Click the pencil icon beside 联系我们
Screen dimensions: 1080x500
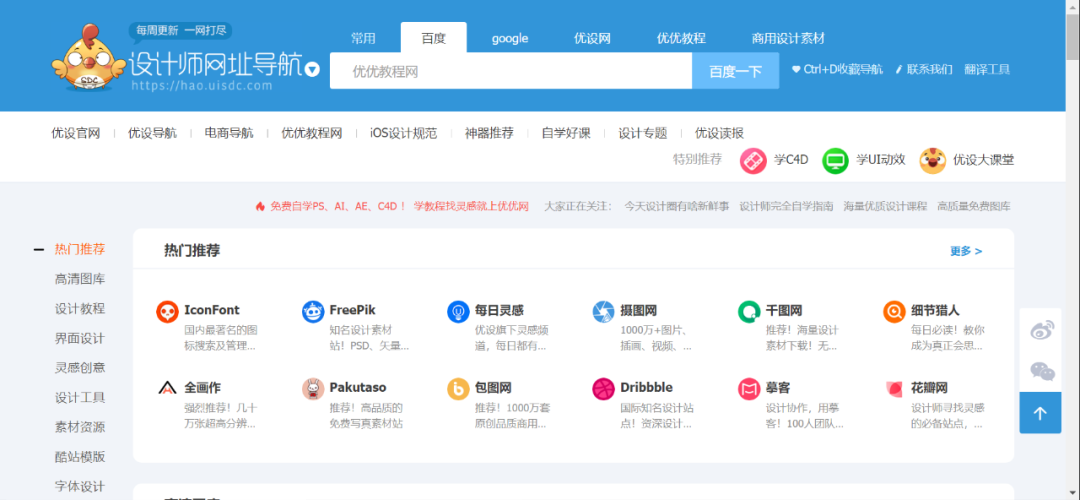(898, 70)
